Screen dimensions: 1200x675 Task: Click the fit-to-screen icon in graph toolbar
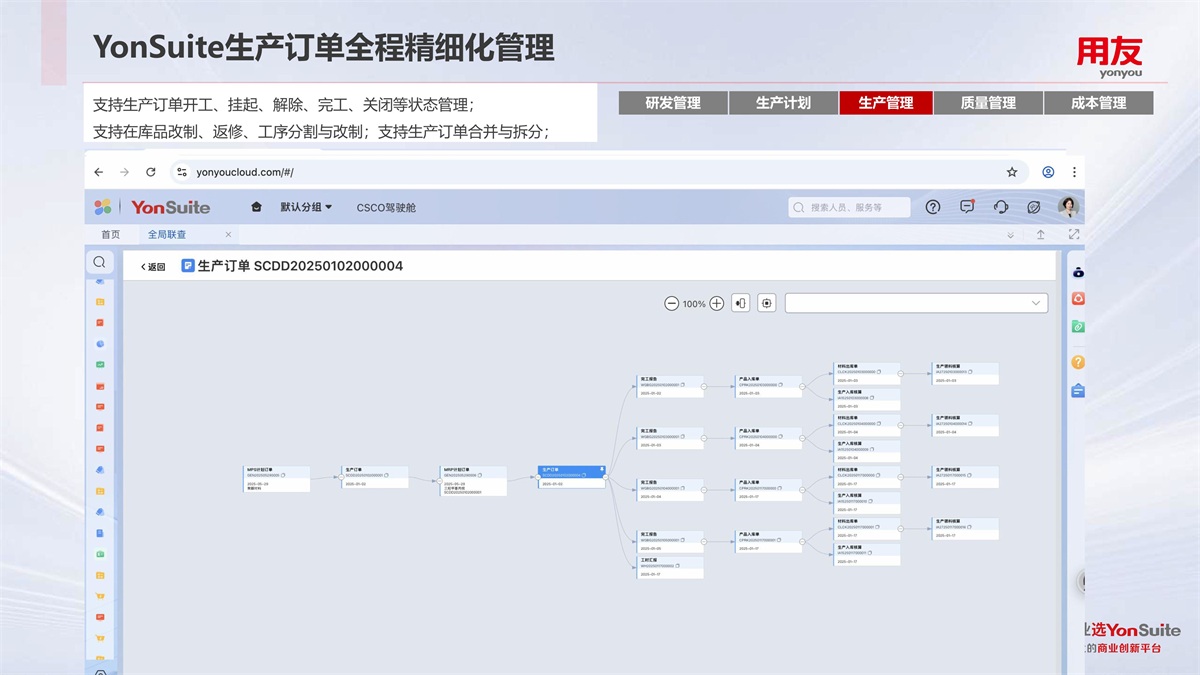(767, 303)
